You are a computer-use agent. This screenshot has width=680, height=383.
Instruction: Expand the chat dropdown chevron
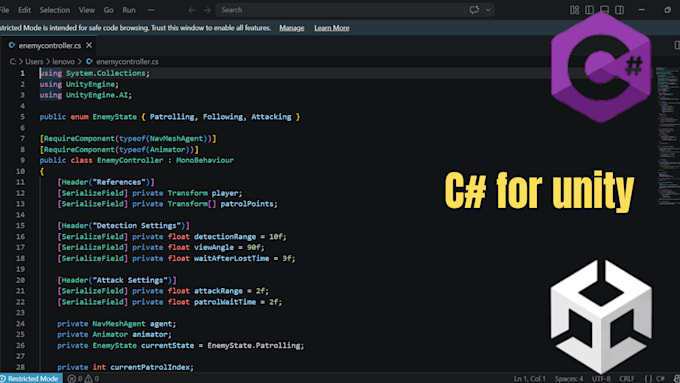(x=488, y=10)
